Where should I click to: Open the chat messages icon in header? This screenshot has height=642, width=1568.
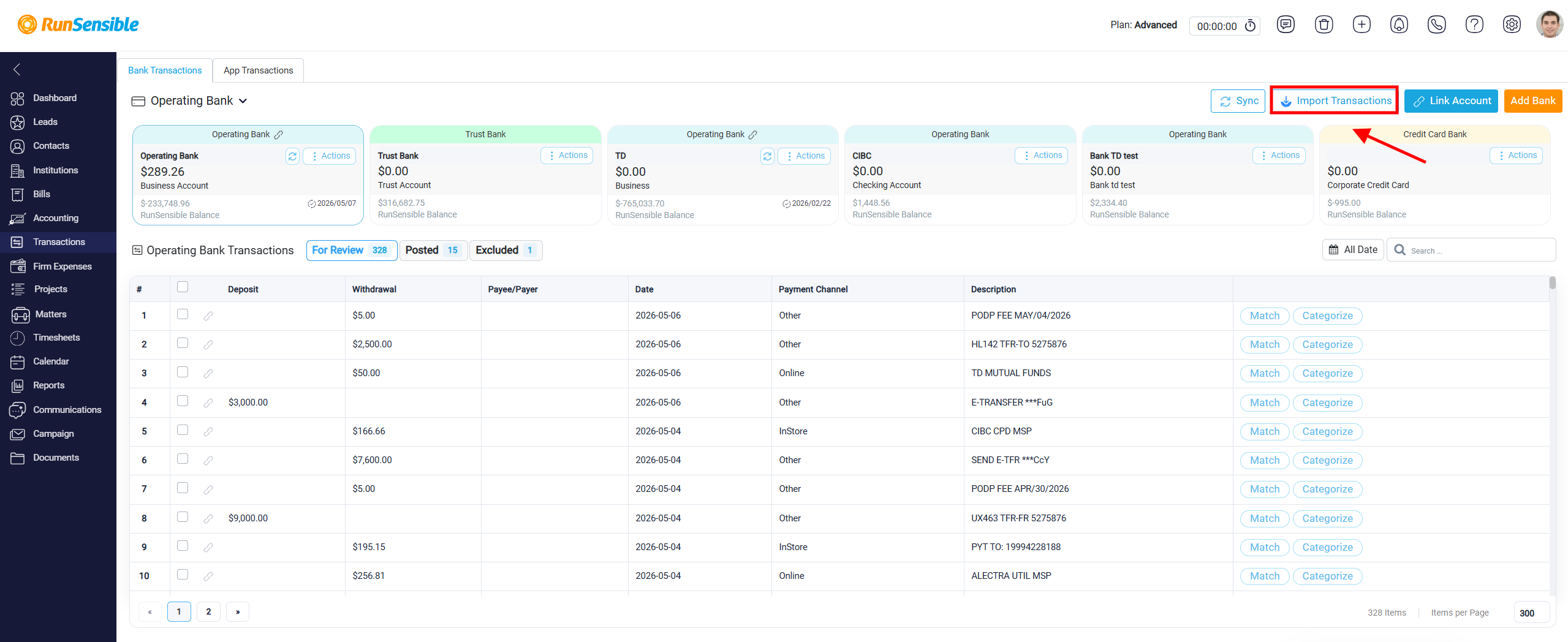(x=1286, y=25)
